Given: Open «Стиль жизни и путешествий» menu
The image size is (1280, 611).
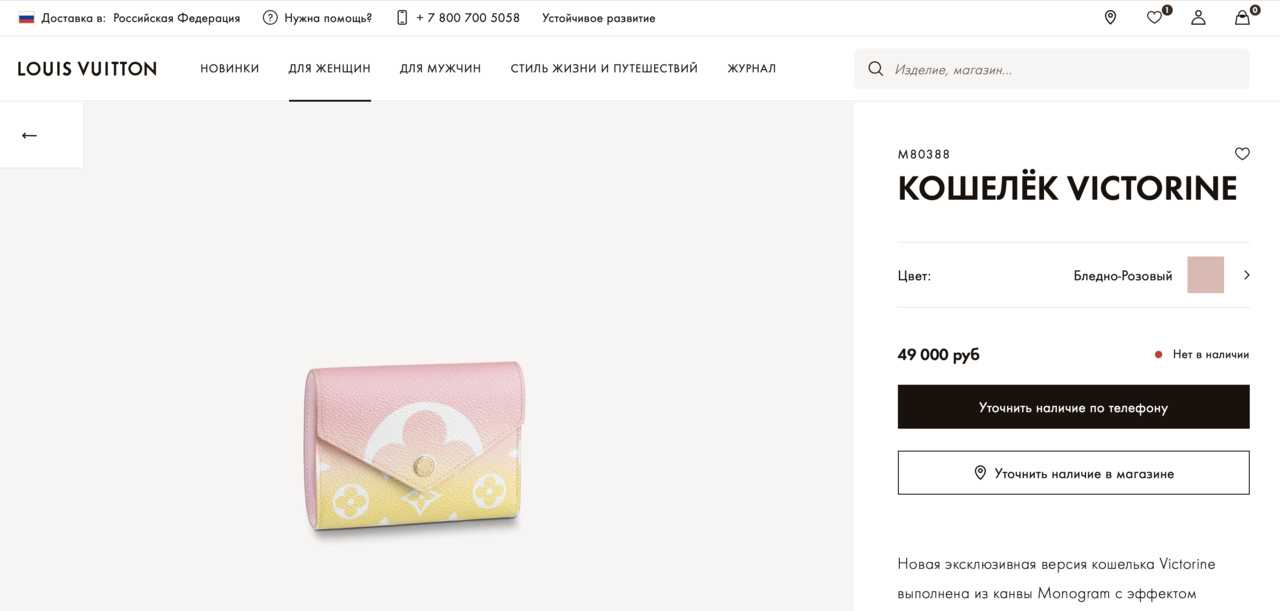Looking at the screenshot, I should (604, 69).
